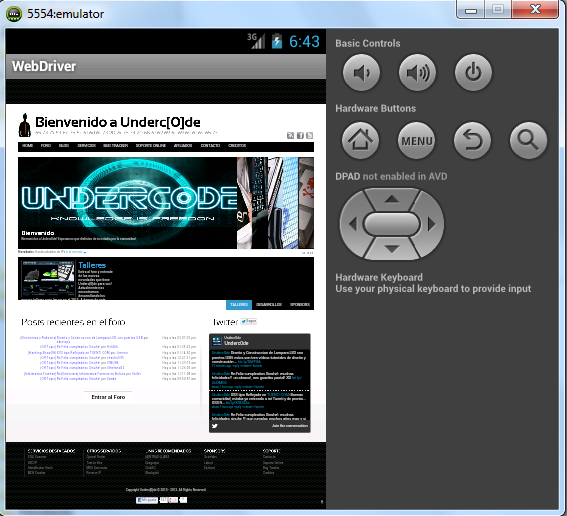Click the DPAD left arrow
The image size is (567, 516).
[x=353, y=224]
